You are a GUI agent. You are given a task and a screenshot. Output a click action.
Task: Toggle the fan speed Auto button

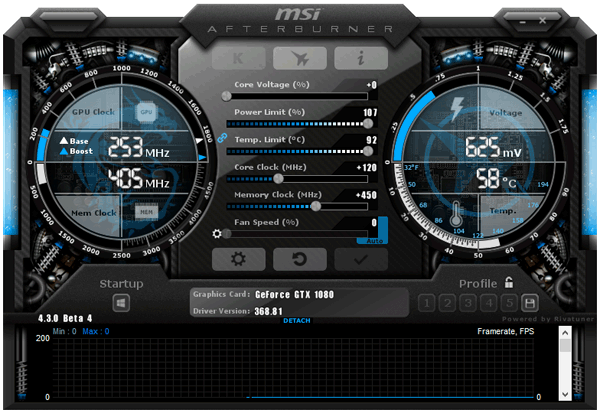click(375, 241)
